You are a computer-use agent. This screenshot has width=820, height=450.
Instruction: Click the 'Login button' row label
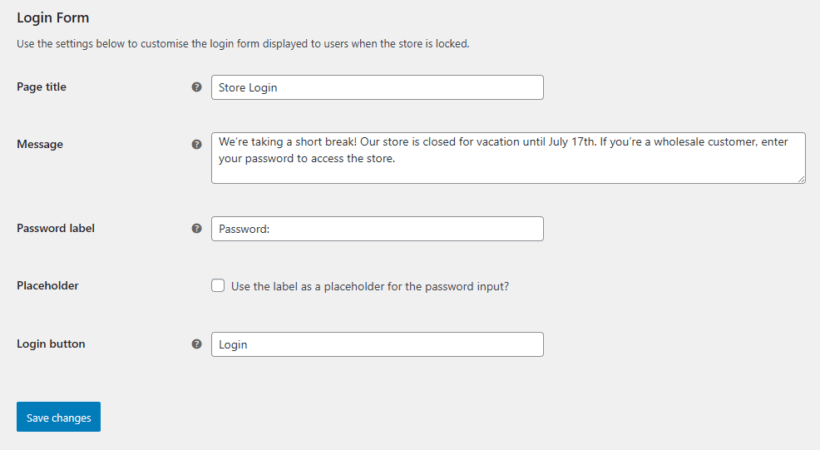pos(51,344)
